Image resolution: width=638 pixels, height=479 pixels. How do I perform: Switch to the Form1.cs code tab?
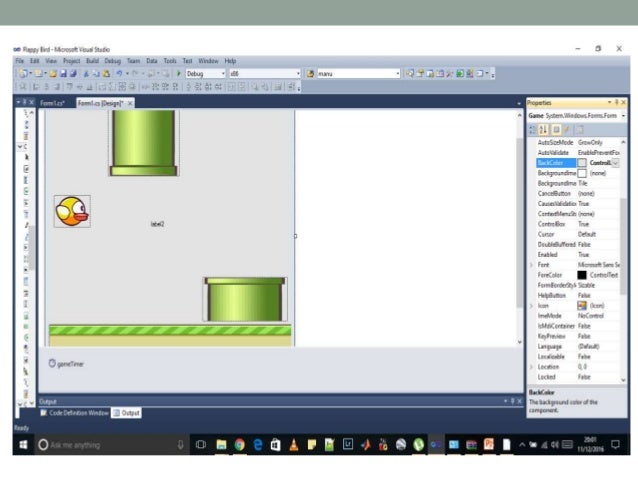(x=53, y=103)
